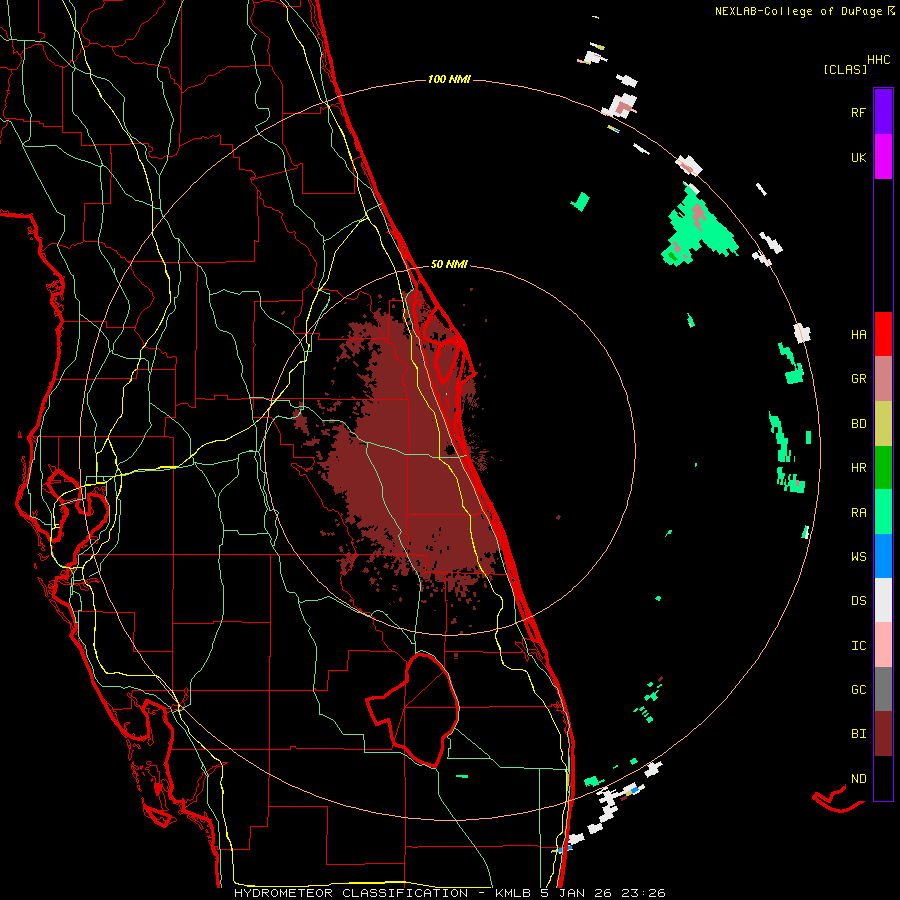The image size is (900, 900).
Task: Click the 'GC' legend label
Action: tap(858, 690)
